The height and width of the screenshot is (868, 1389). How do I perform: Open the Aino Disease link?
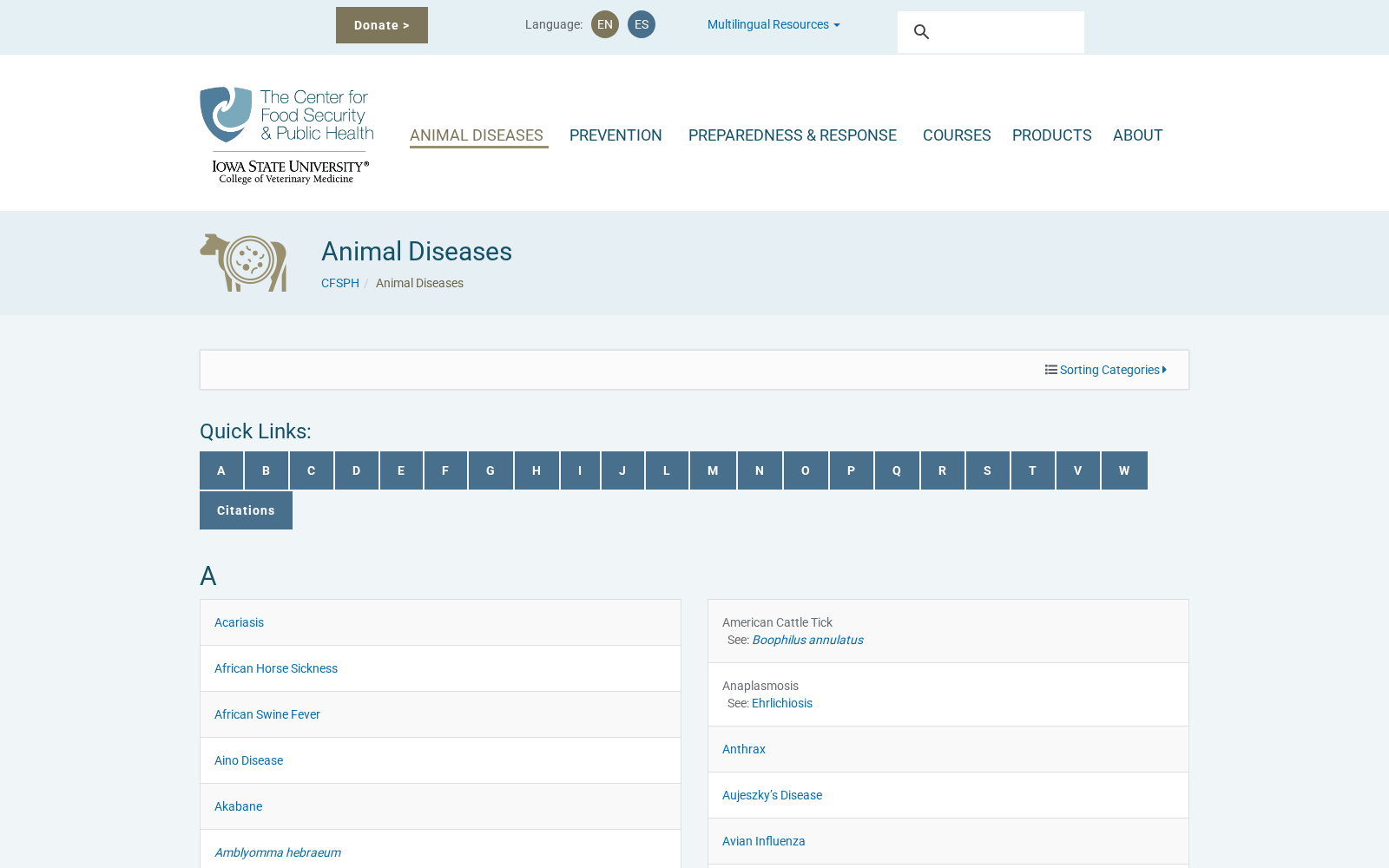[248, 760]
